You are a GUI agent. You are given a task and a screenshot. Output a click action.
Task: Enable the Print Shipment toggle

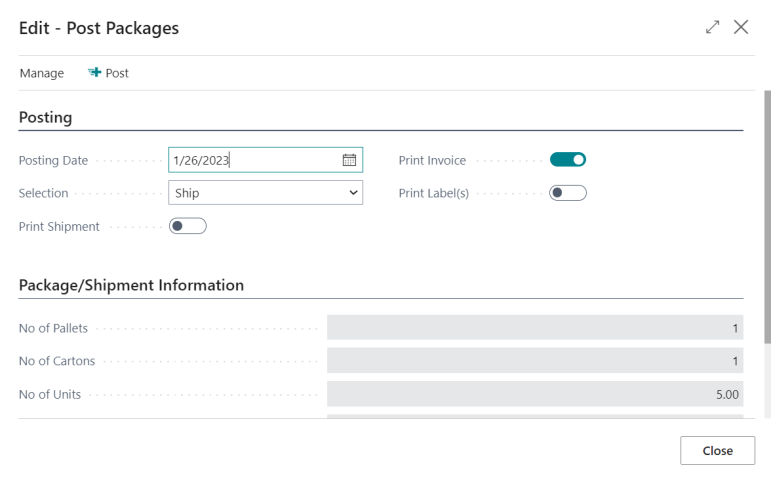(x=188, y=226)
